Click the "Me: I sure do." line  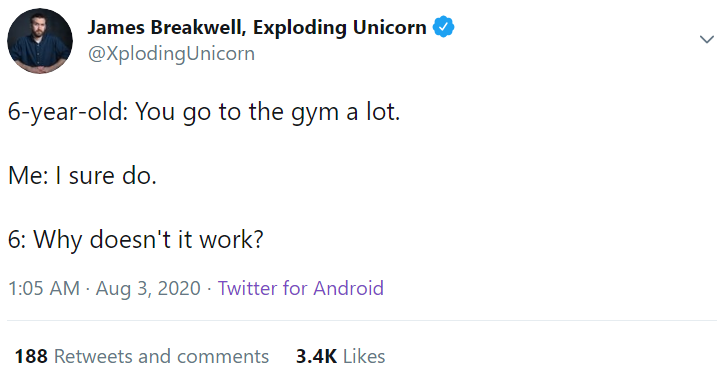tap(82, 176)
